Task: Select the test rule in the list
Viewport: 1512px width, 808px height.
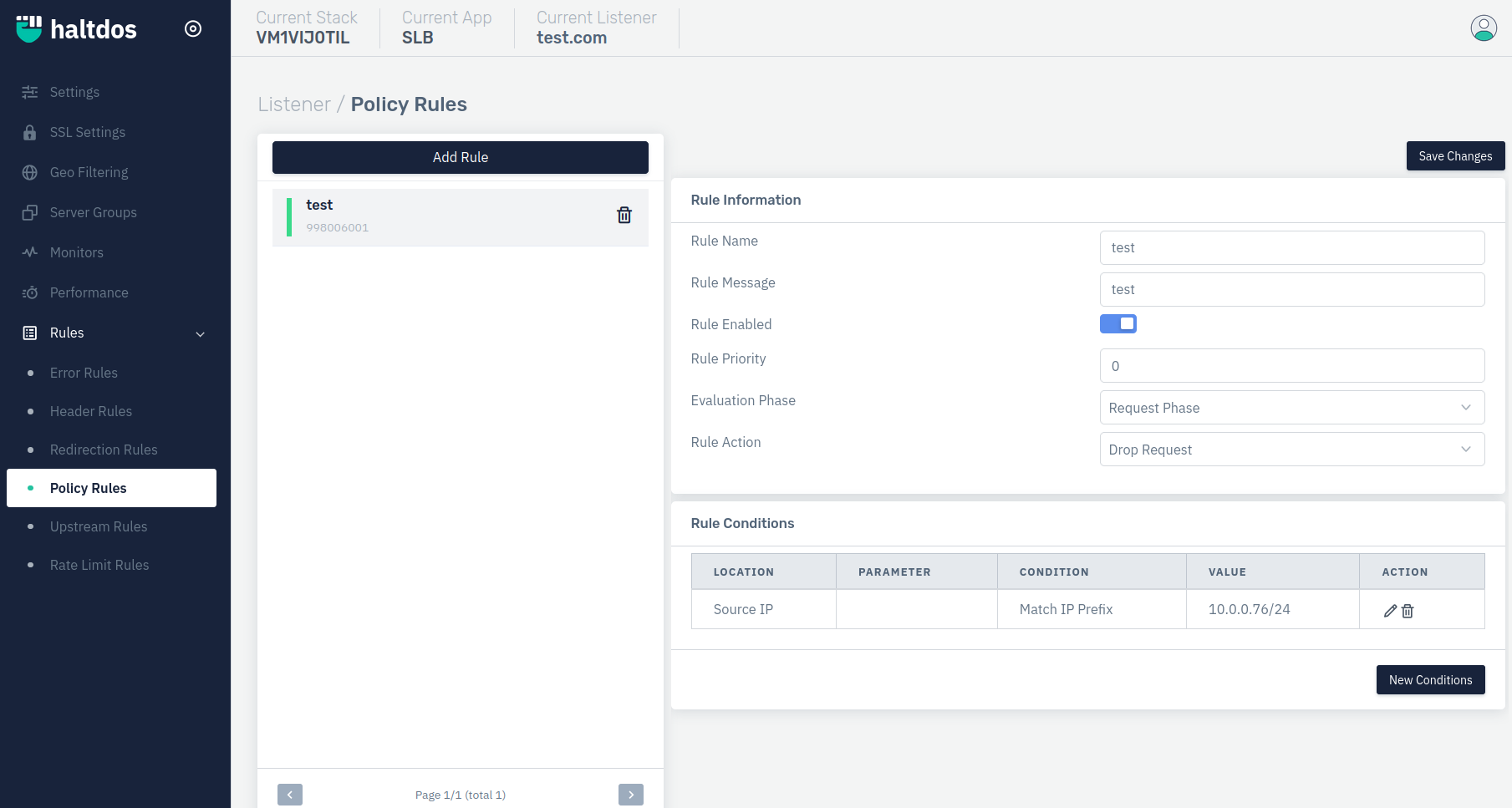Action: (x=461, y=217)
